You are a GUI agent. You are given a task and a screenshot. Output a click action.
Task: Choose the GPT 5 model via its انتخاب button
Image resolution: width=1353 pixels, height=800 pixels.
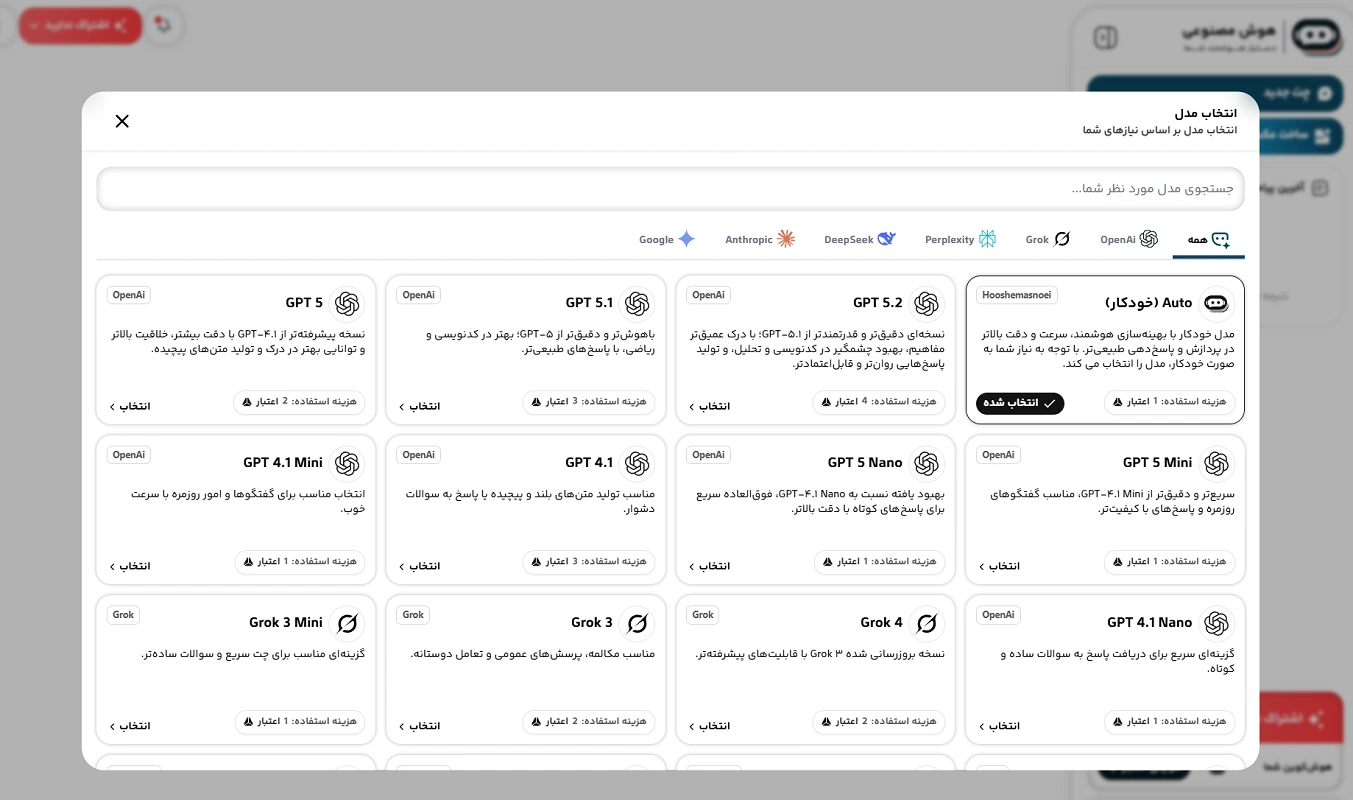pyautogui.click(x=129, y=406)
